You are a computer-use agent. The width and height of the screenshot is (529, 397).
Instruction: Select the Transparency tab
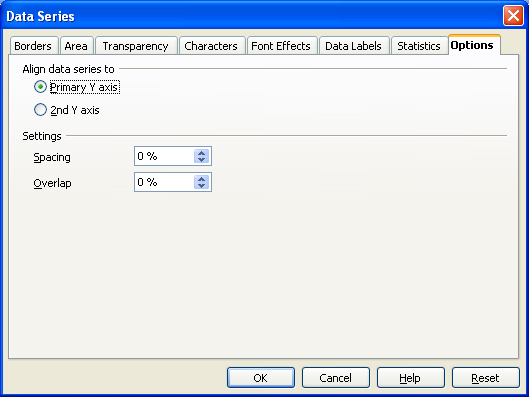point(136,46)
